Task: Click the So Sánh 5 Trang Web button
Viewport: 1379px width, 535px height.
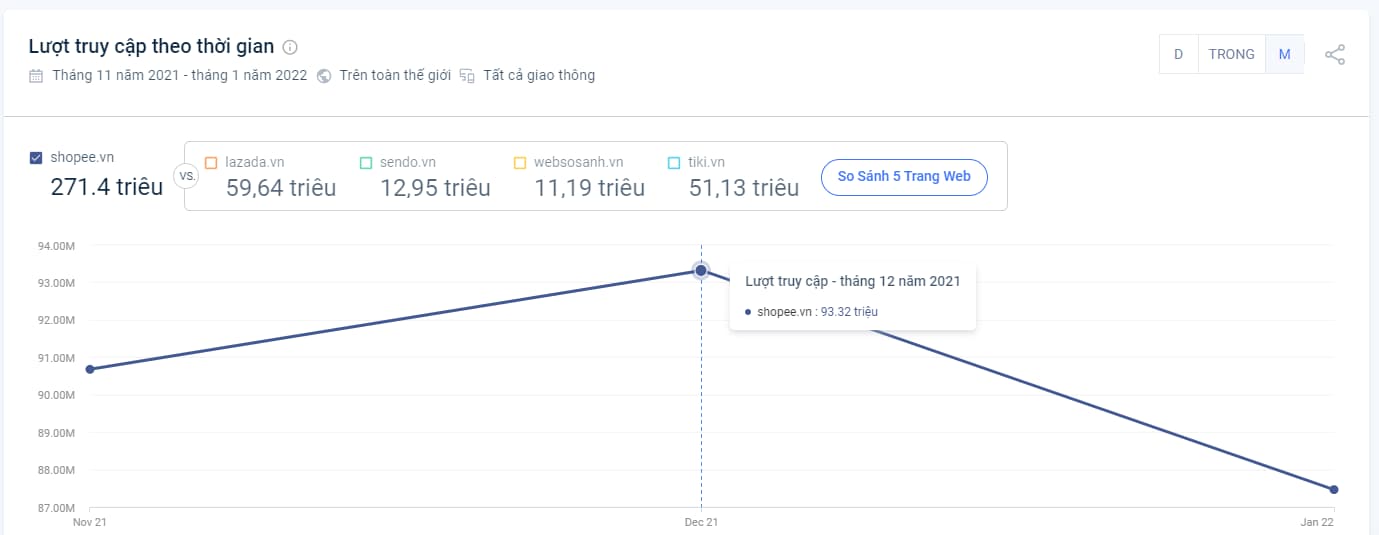Action: 904,176
